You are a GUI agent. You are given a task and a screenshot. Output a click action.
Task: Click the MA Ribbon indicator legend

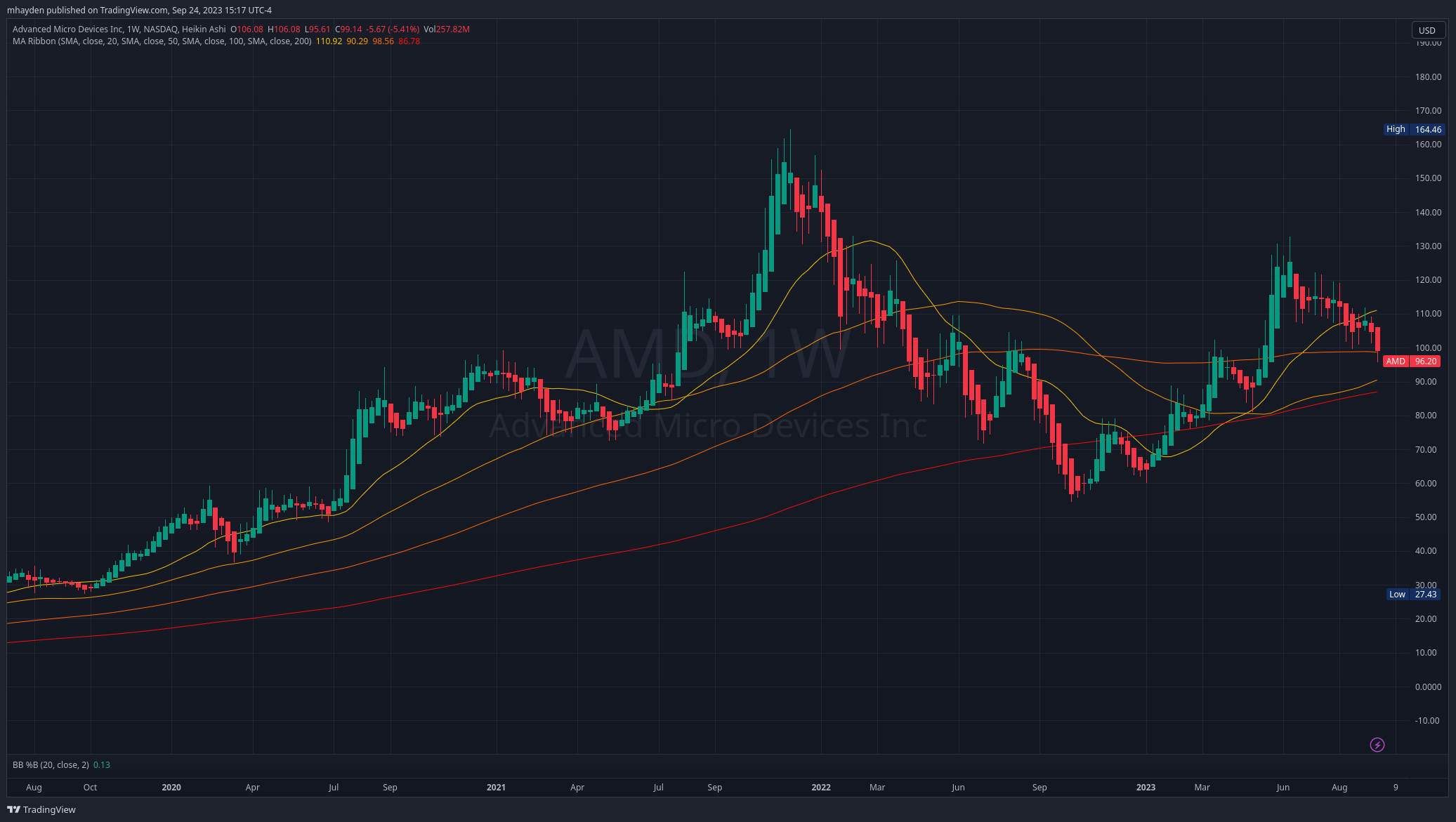(x=162, y=41)
